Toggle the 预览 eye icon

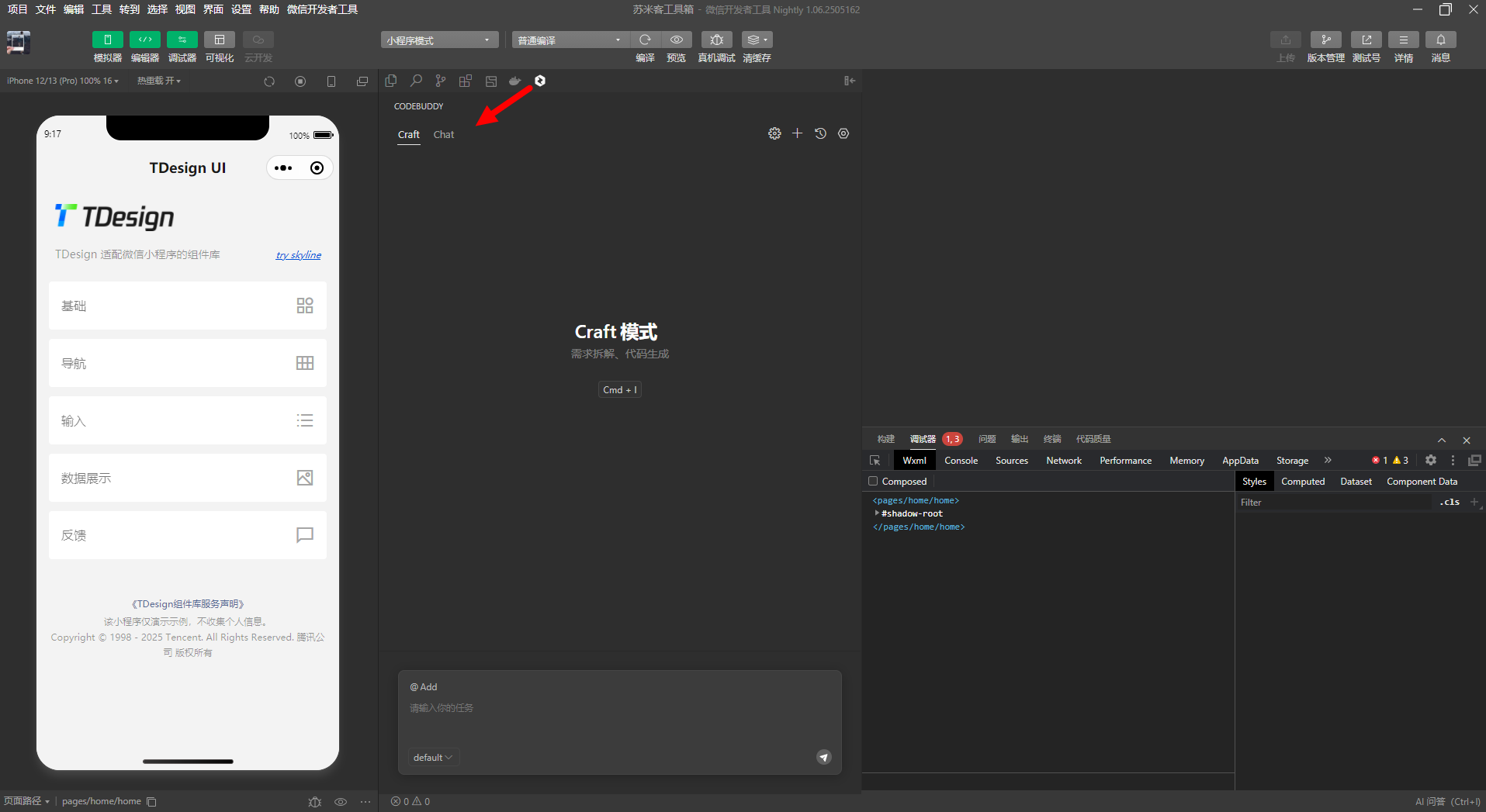[x=676, y=40]
